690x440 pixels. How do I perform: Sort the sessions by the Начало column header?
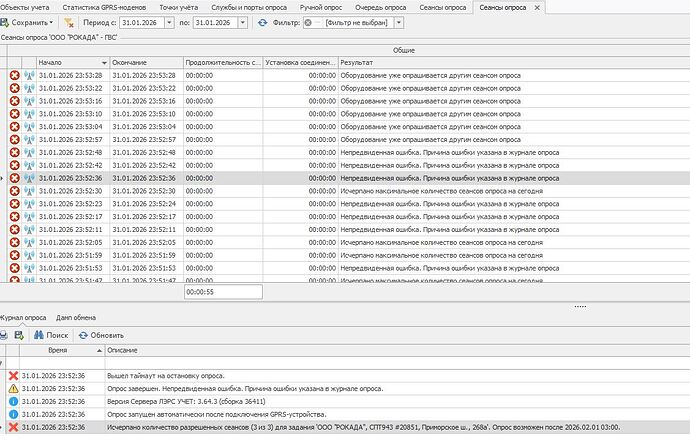(x=70, y=63)
